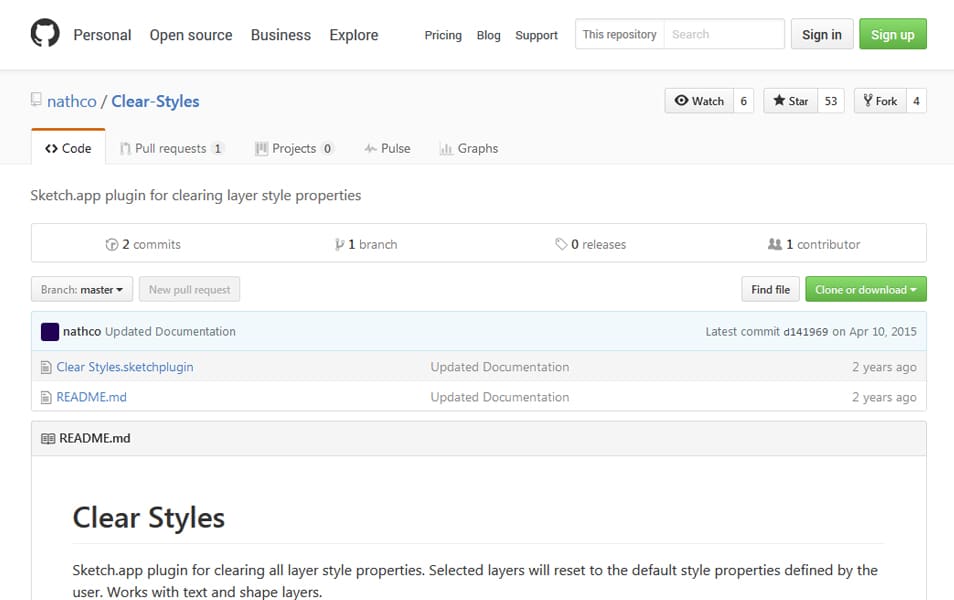Switch to the Pull requests tab

[x=171, y=148]
